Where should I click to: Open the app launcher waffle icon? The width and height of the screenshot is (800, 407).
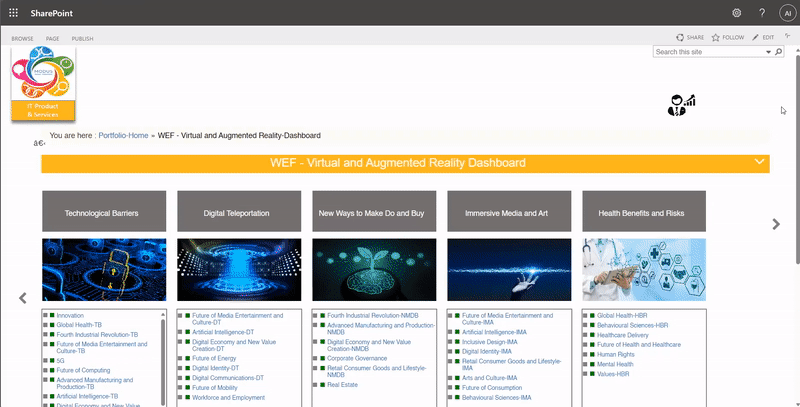(x=13, y=13)
